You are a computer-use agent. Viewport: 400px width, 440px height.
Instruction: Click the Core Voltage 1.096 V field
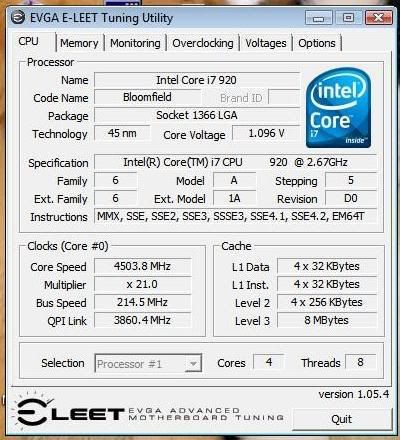[x=266, y=134]
